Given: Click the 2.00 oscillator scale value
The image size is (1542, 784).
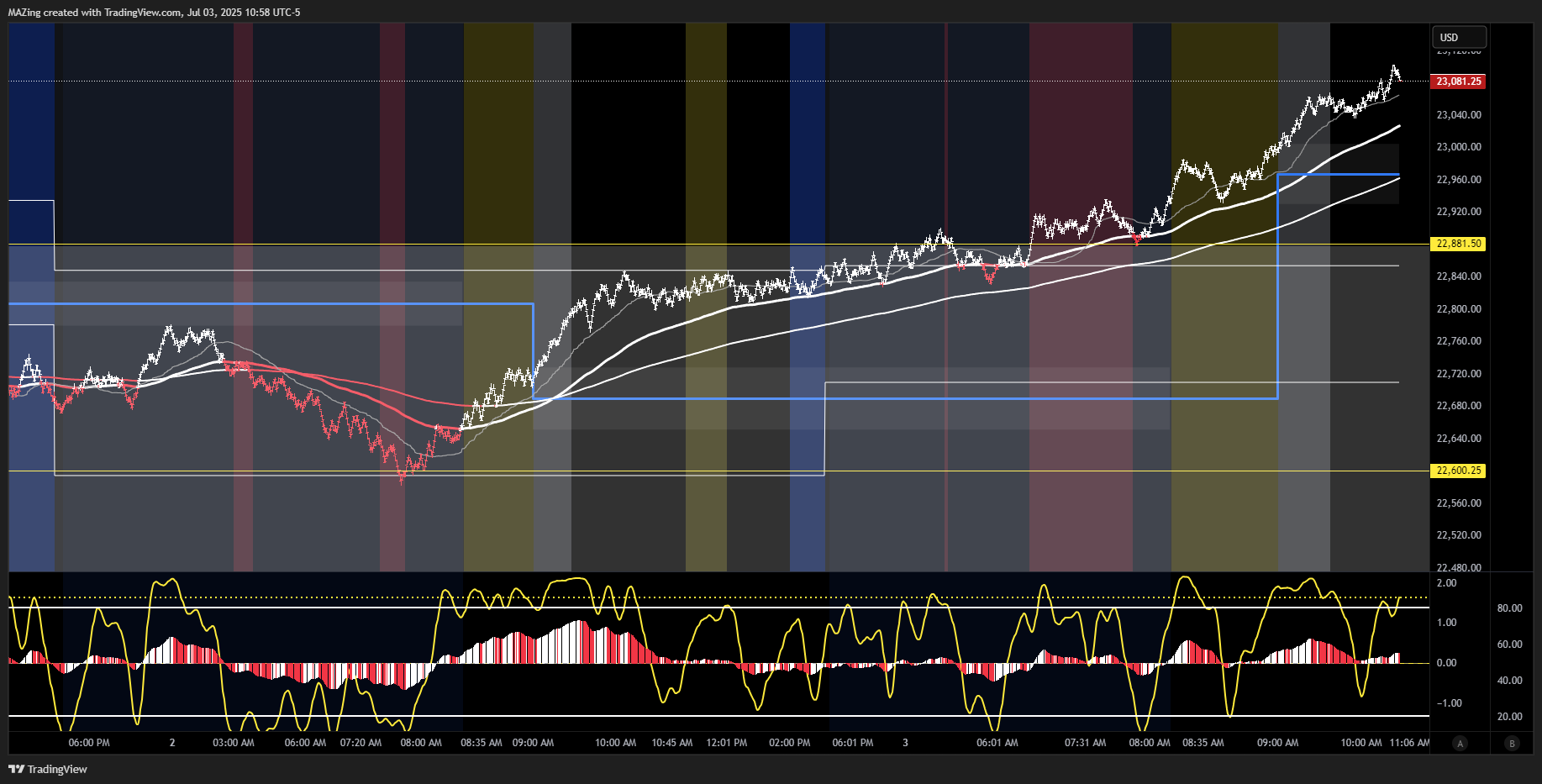Looking at the screenshot, I should [x=1447, y=583].
